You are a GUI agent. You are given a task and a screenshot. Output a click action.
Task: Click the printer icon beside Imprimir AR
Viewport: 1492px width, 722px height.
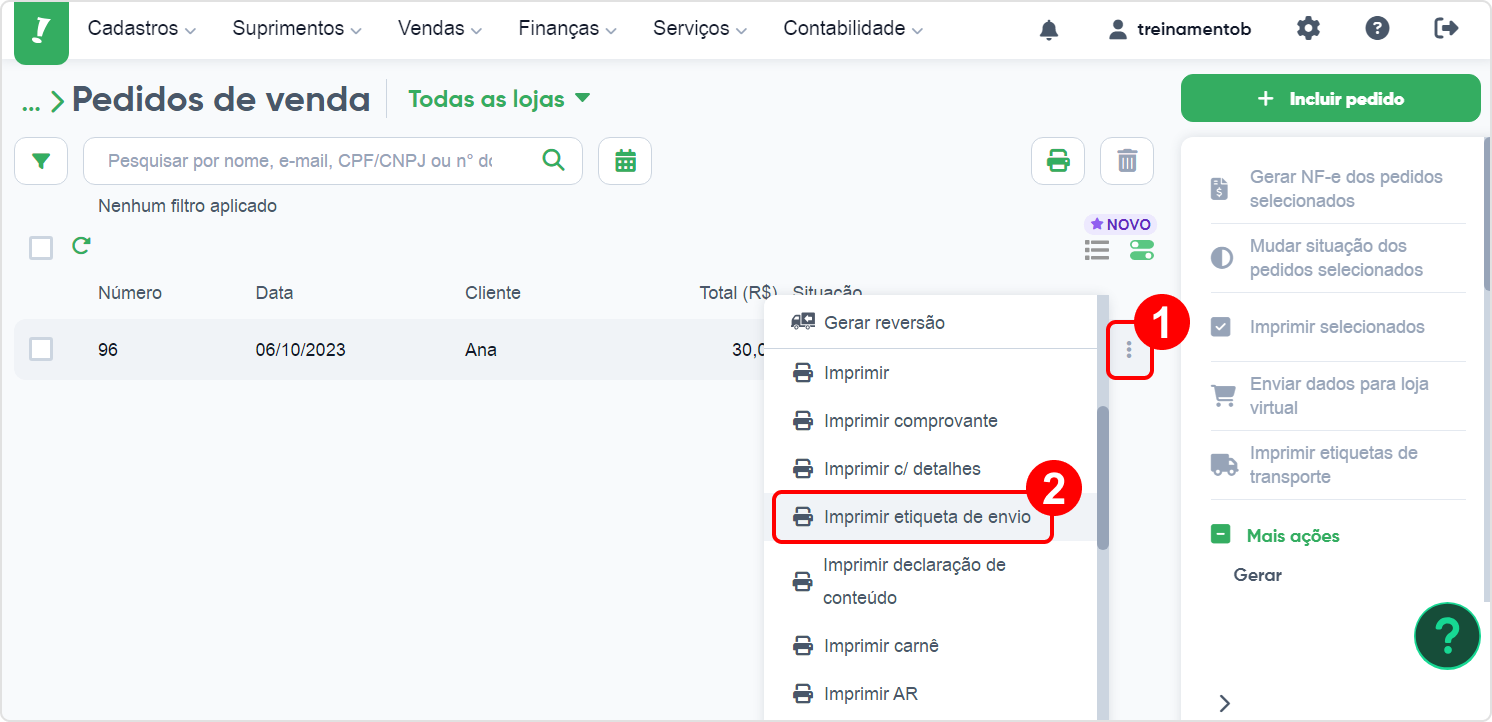pyautogui.click(x=803, y=694)
